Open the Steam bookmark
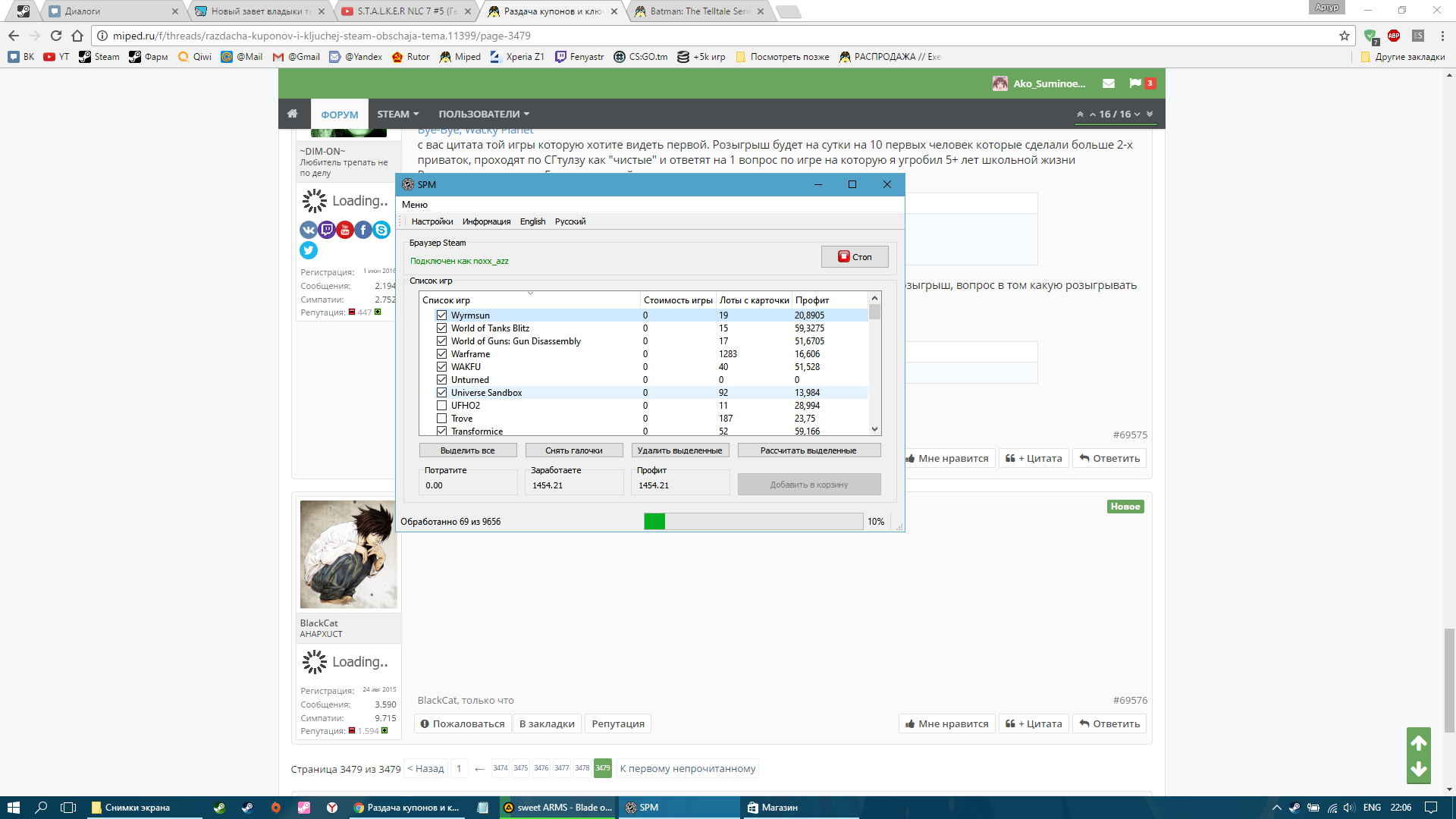The height and width of the screenshot is (819, 1456). [99, 57]
